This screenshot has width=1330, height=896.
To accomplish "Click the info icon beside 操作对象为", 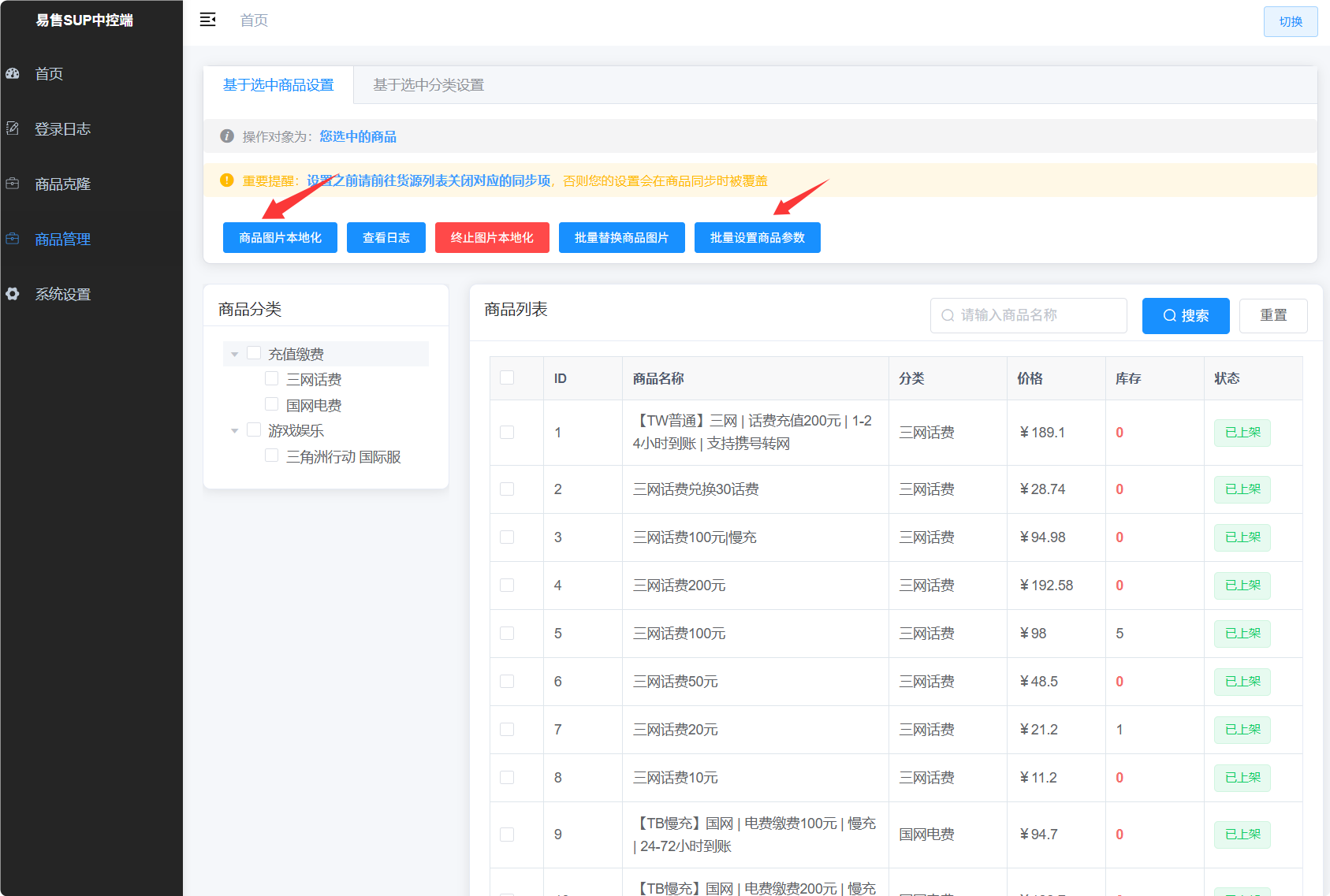I will (227, 136).
